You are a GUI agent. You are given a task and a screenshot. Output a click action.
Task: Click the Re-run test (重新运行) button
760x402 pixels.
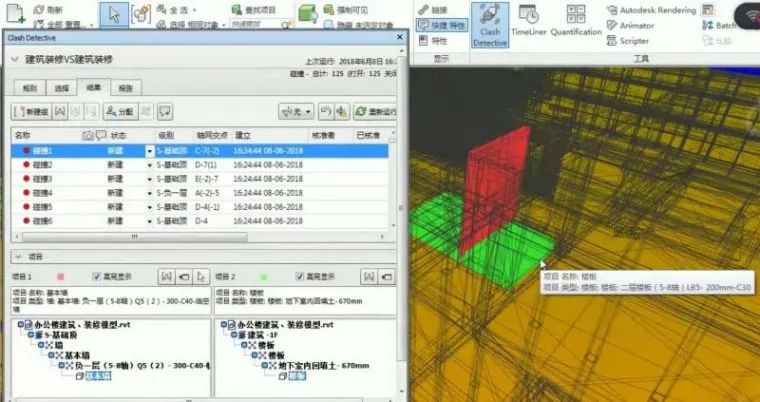[375, 112]
